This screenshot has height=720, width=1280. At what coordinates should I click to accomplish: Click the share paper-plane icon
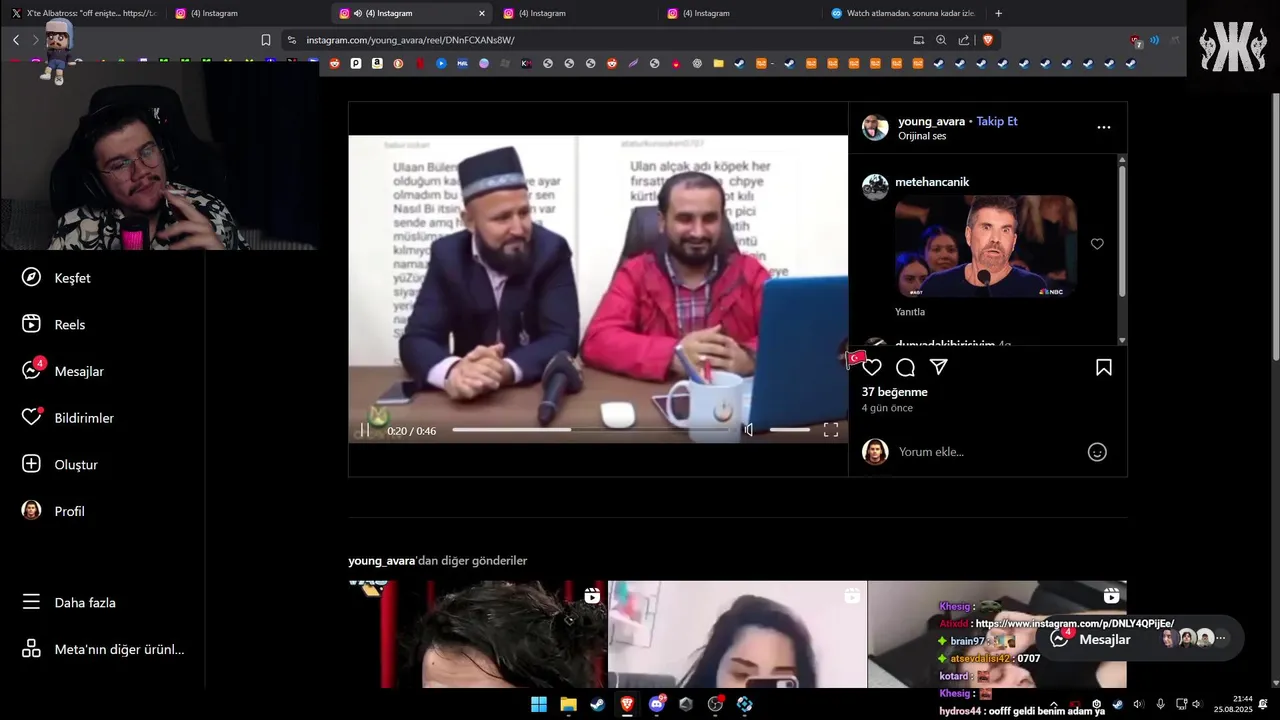(x=938, y=367)
